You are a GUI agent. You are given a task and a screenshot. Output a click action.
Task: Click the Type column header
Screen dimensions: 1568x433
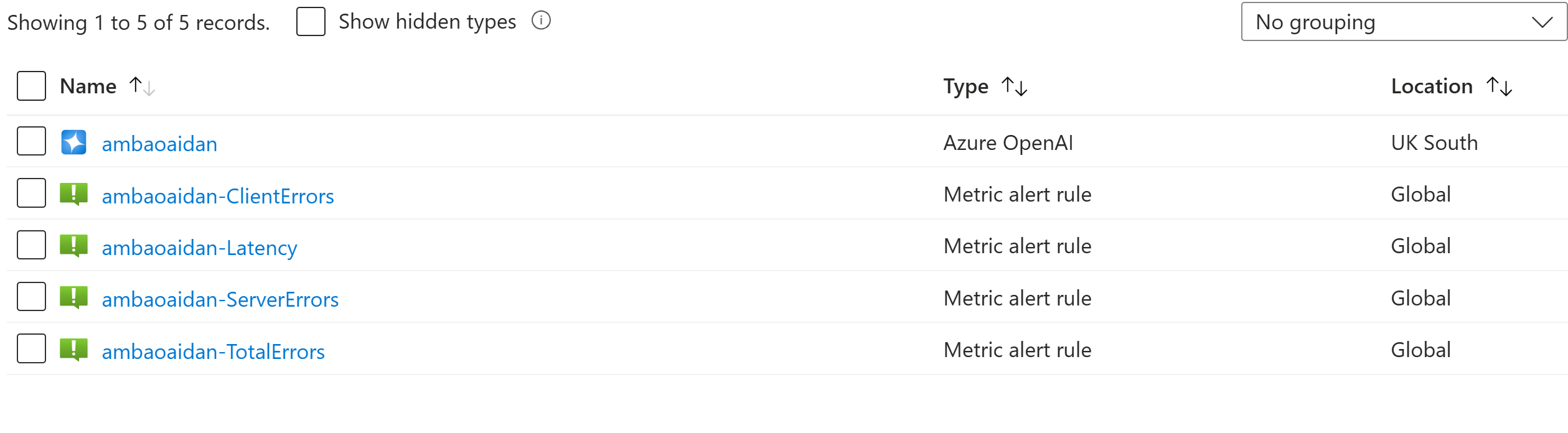[x=965, y=86]
